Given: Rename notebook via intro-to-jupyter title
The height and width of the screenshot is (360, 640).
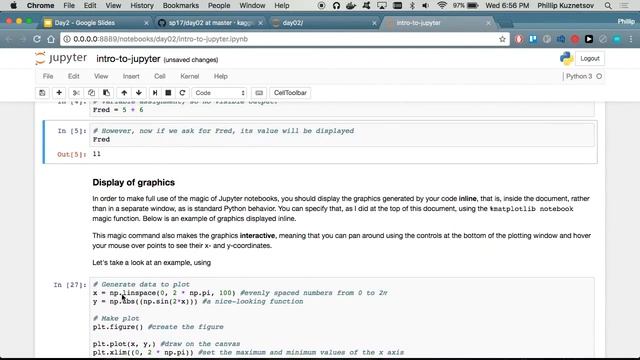Looking at the screenshot, I should pyautogui.click(x=128, y=59).
